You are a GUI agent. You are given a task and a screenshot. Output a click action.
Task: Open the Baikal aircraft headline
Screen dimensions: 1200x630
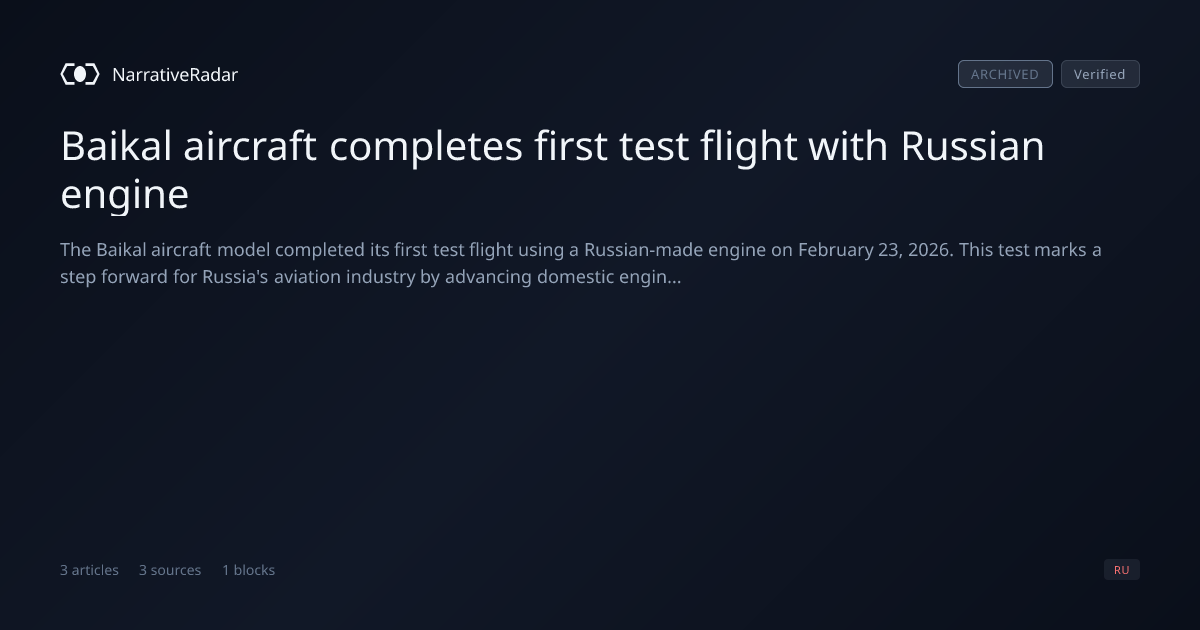coord(553,170)
